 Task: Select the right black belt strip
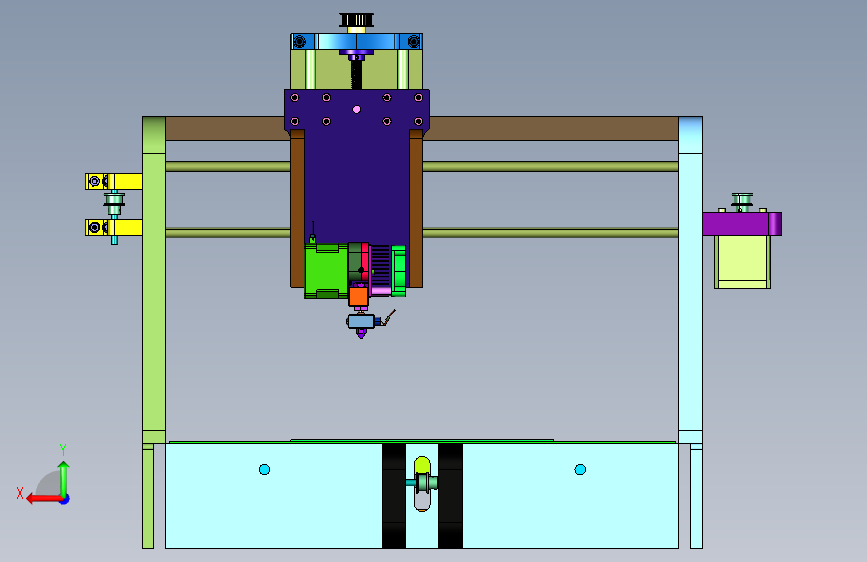450,496
